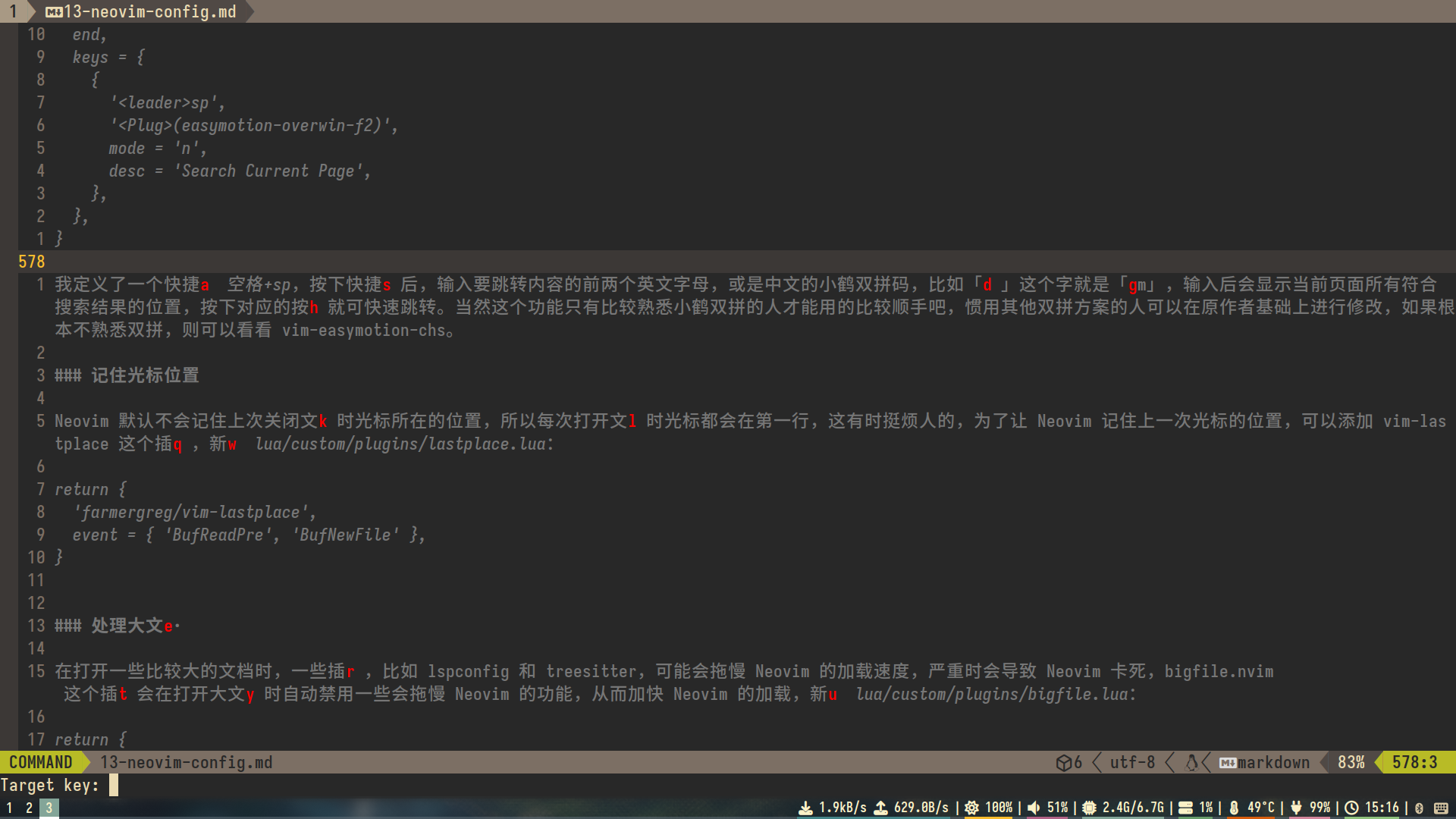Image resolution: width=1456 pixels, height=819 pixels.
Task: Click the temperature thermometer icon
Action: (x=1234, y=808)
